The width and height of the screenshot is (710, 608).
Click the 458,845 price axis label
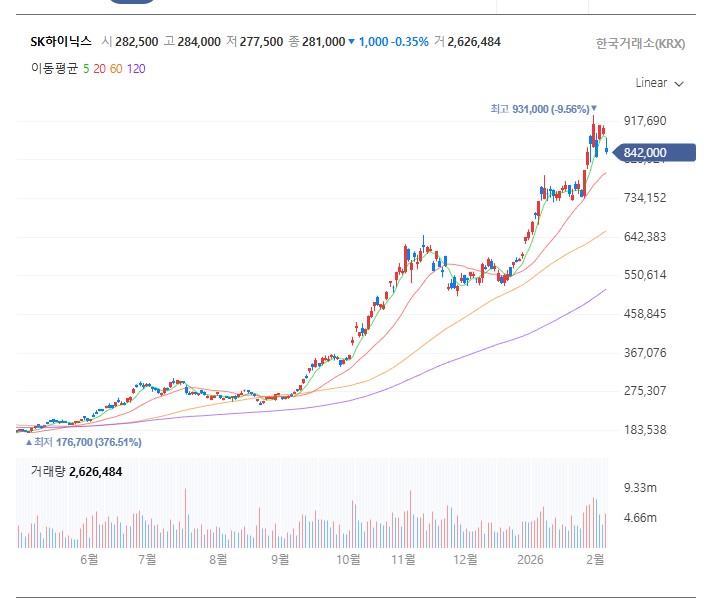coord(645,314)
